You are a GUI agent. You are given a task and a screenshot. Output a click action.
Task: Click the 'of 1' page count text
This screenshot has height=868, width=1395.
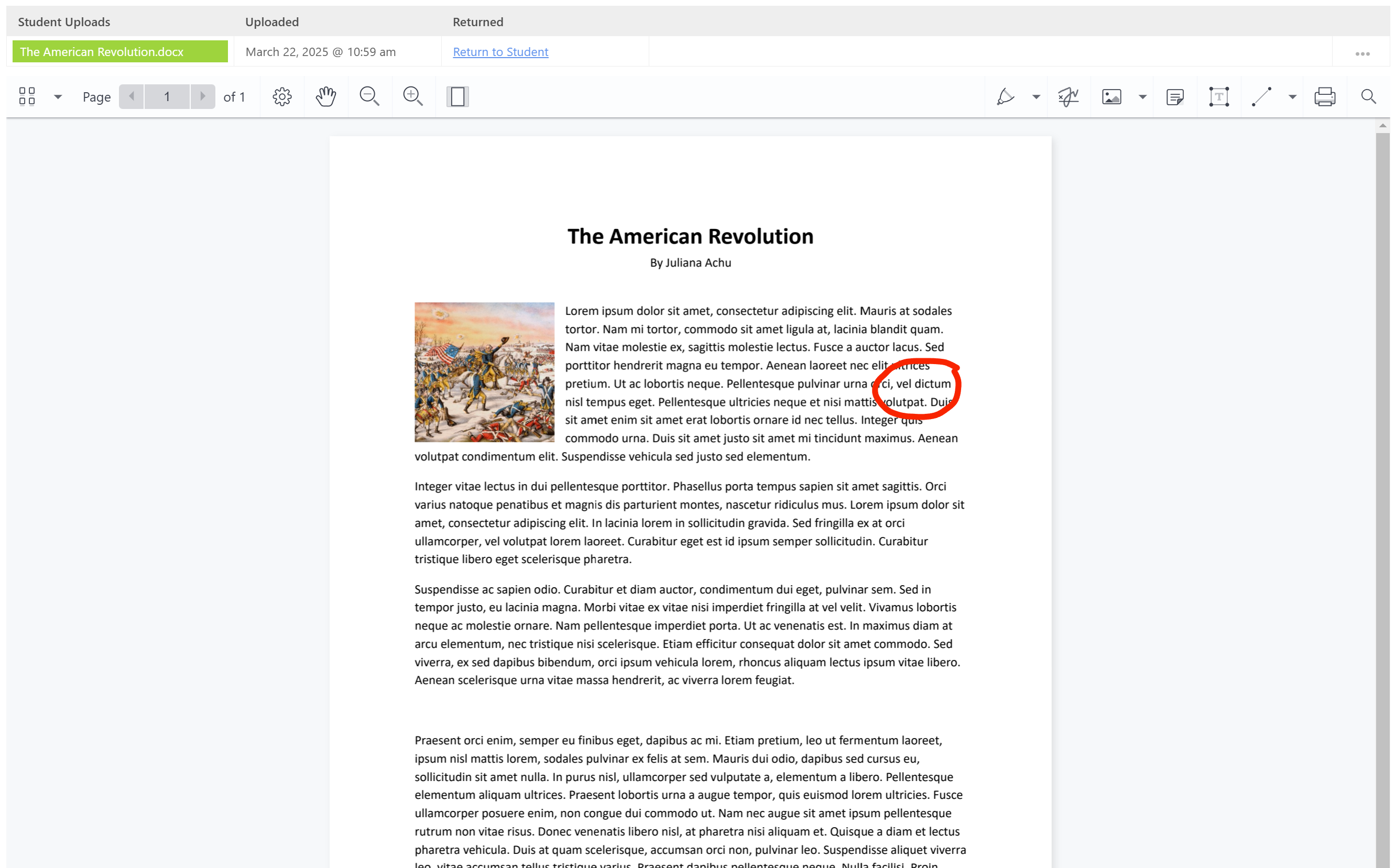click(x=234, y=97)
